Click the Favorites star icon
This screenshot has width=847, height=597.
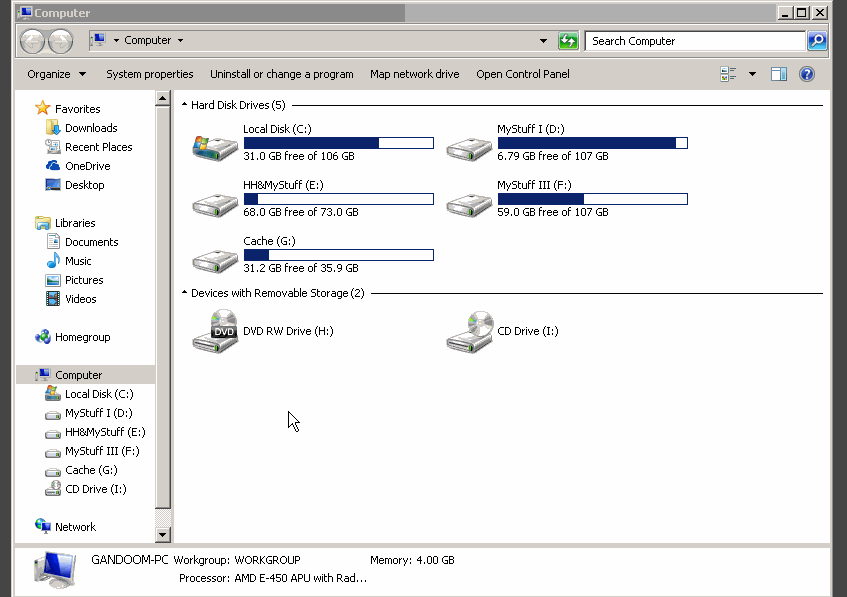pyautogui.click(x=43, y=108)
